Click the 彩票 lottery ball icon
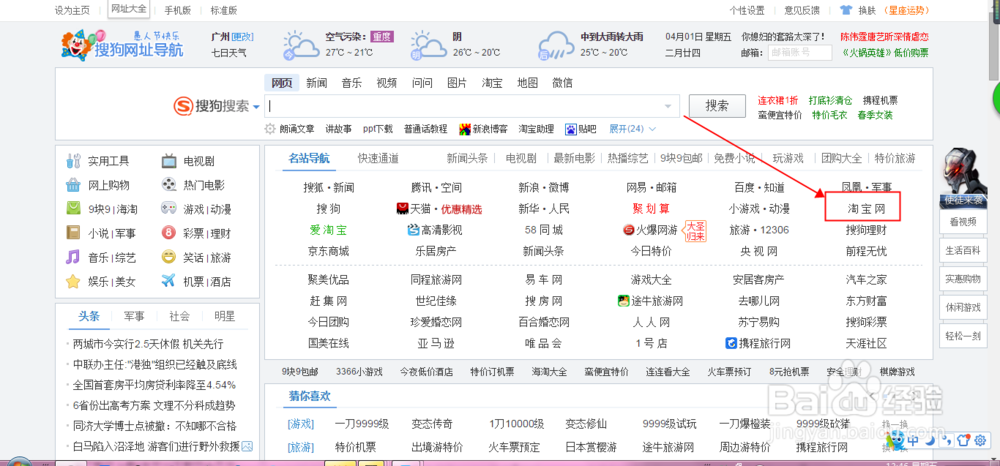 pyautogui.click(x=169, y=233)
